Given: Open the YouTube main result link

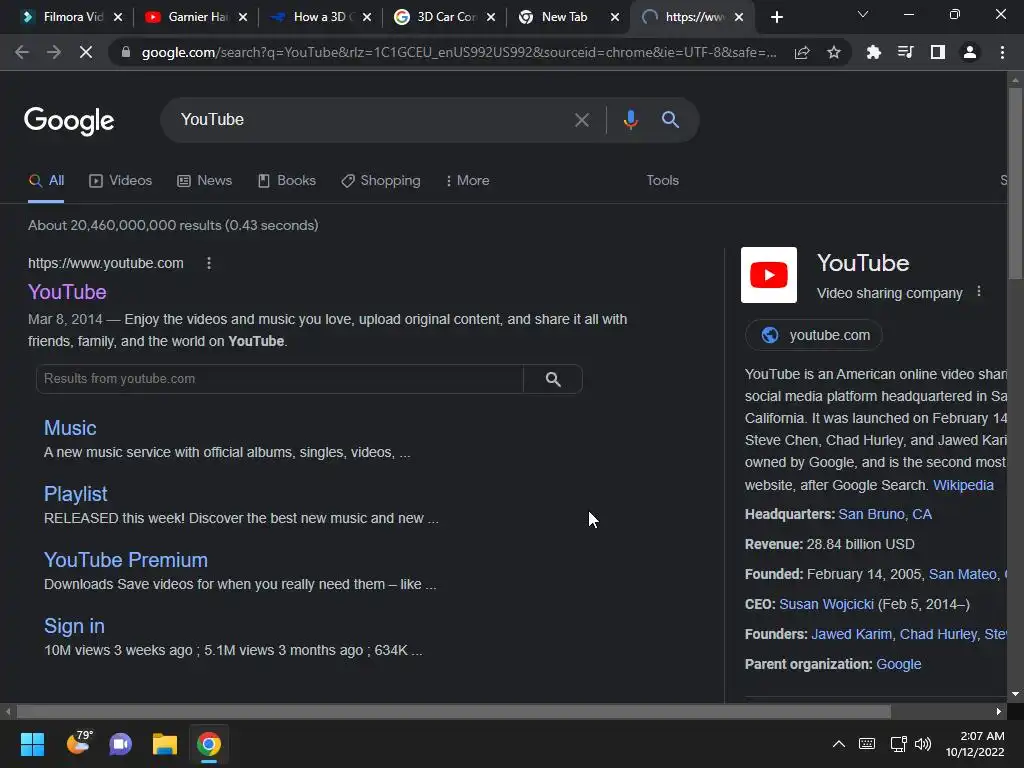Looking at the screenshot, I should point(67,292).
